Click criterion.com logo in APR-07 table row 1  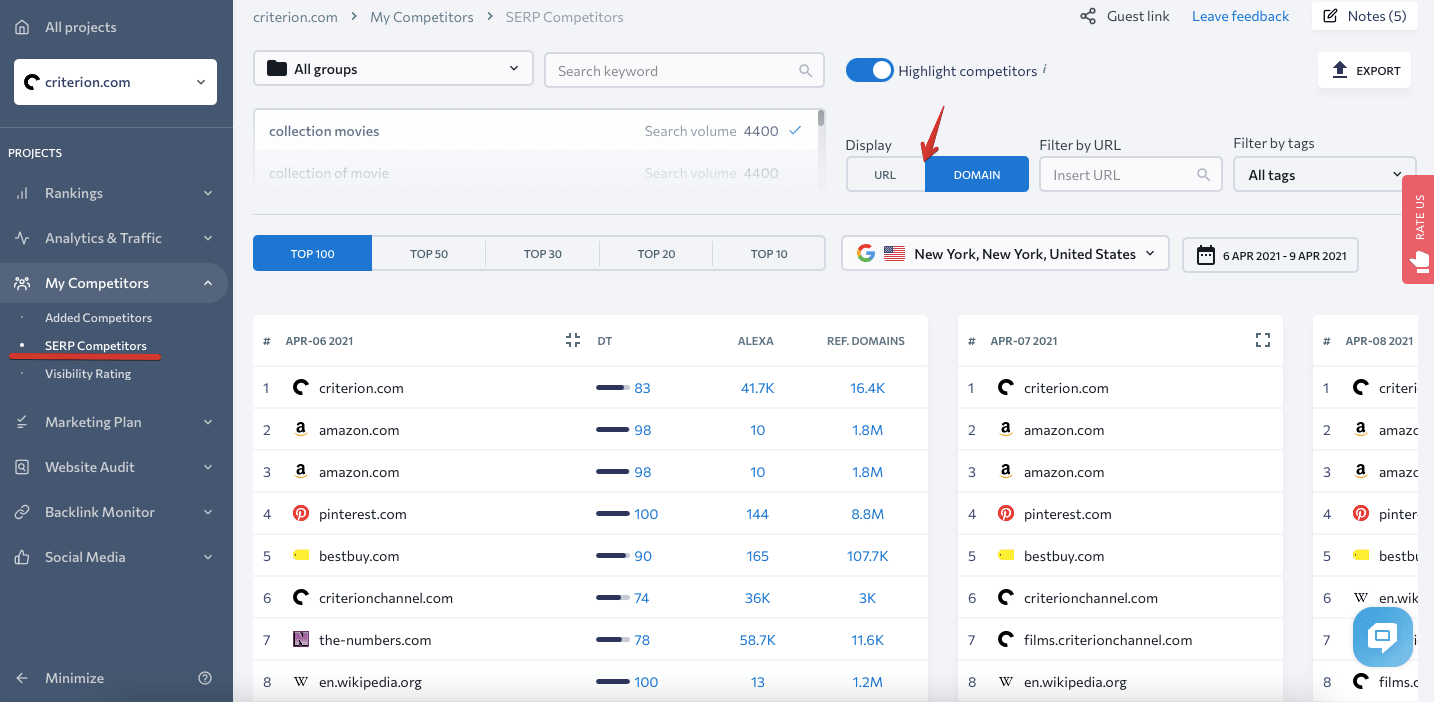point(1006,388)
